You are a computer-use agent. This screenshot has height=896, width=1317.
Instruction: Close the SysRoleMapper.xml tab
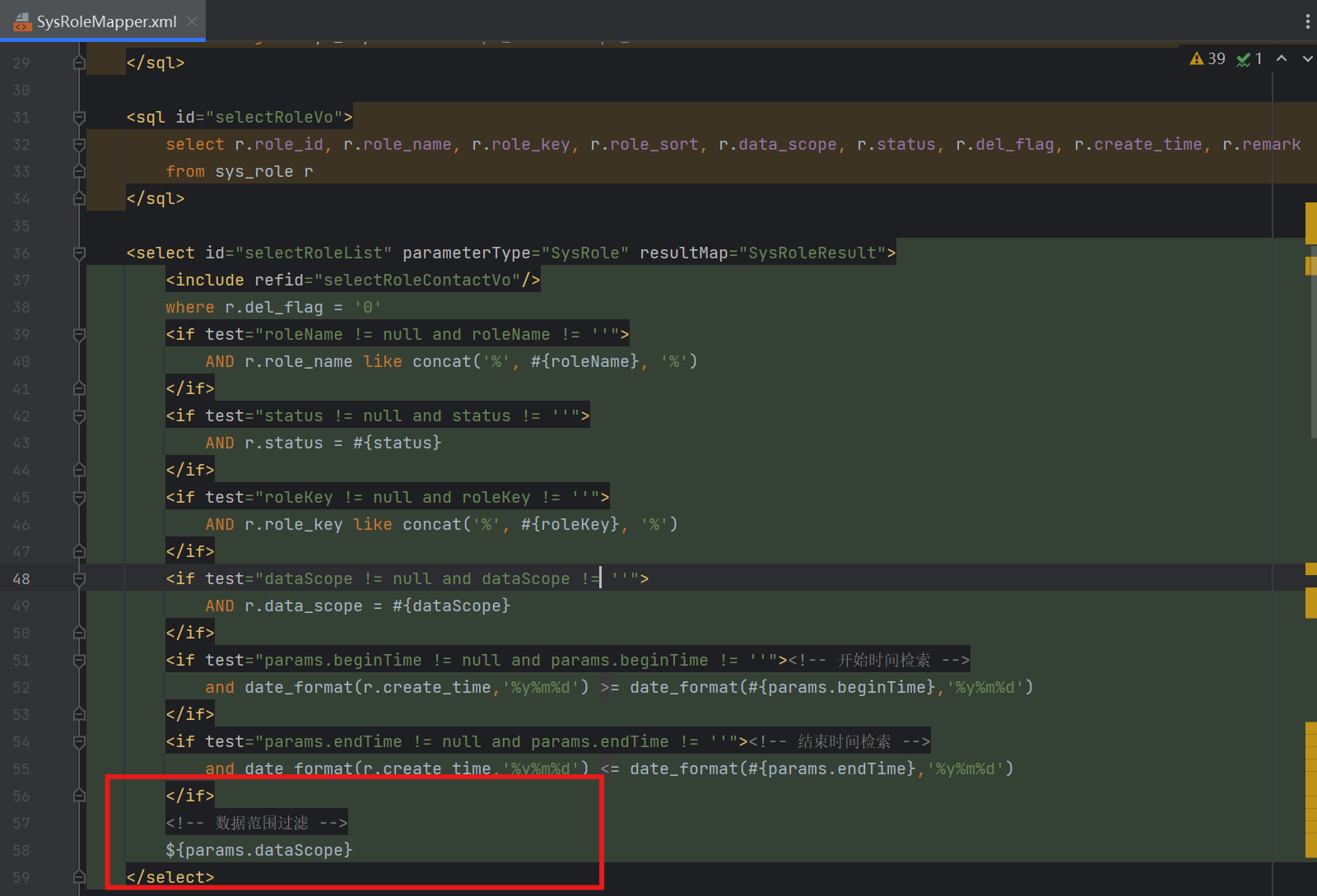[192, 21]
